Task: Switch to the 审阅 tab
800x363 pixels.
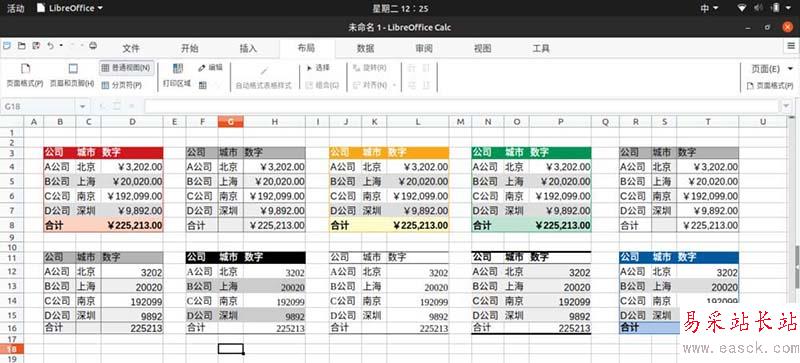Action: tap(424, 49)
